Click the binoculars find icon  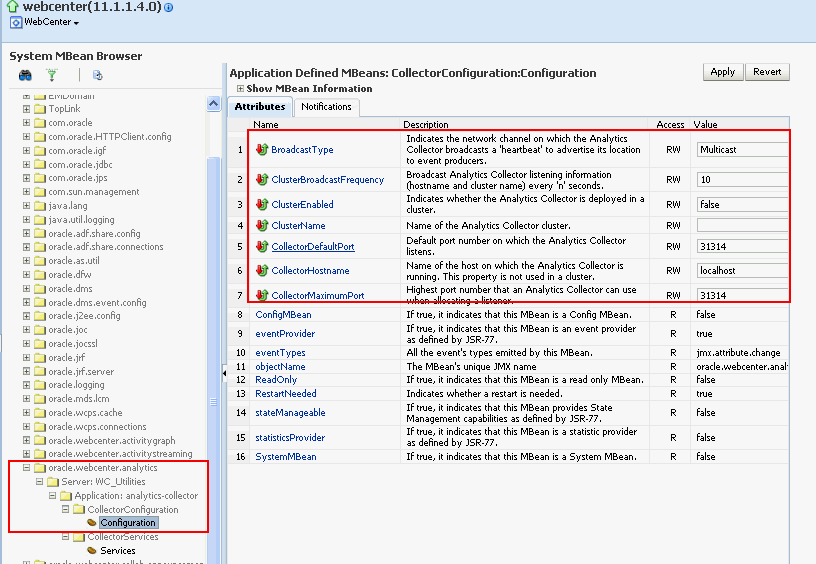(25, 75)
